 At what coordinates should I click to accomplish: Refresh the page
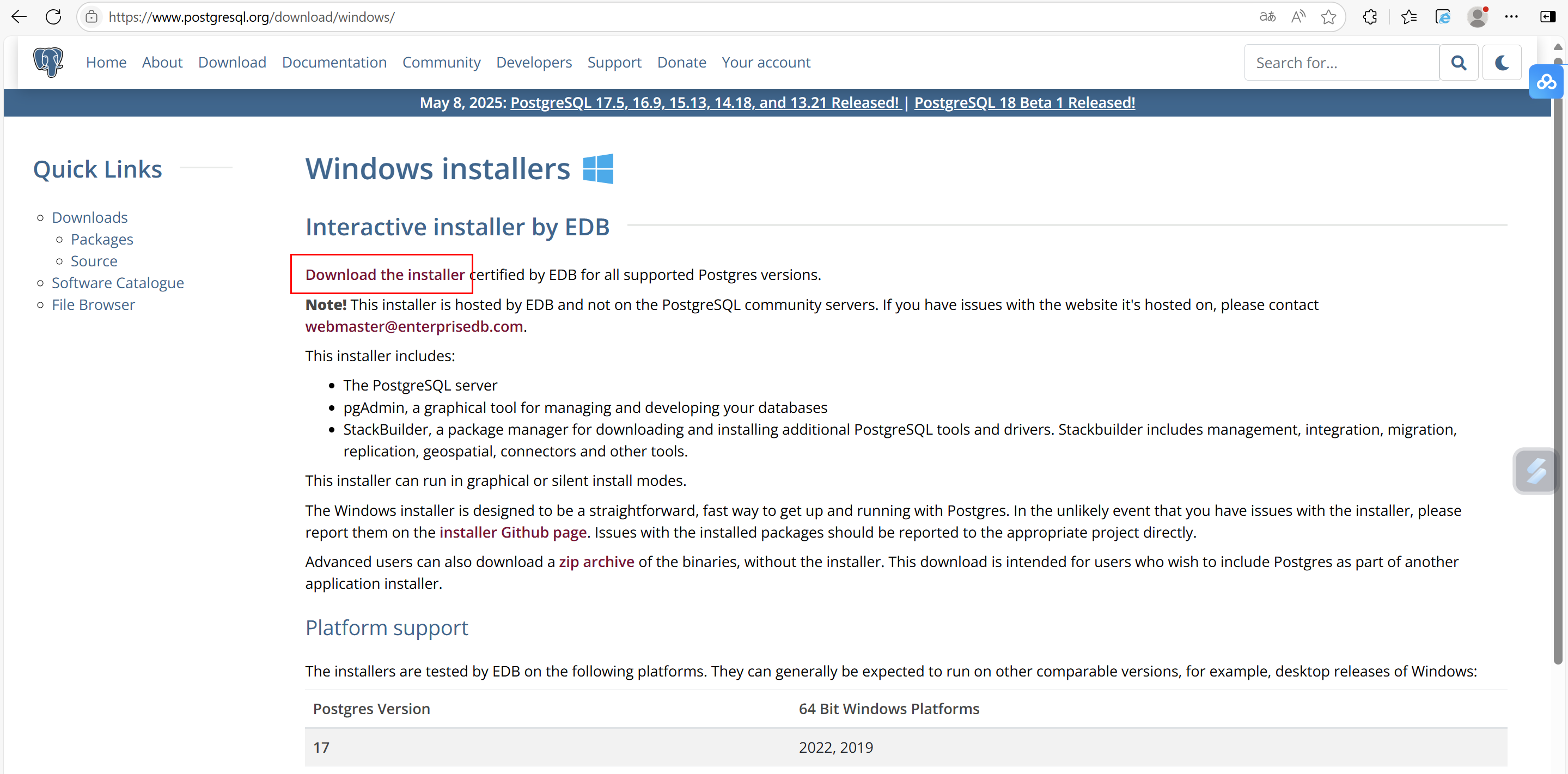53,16
